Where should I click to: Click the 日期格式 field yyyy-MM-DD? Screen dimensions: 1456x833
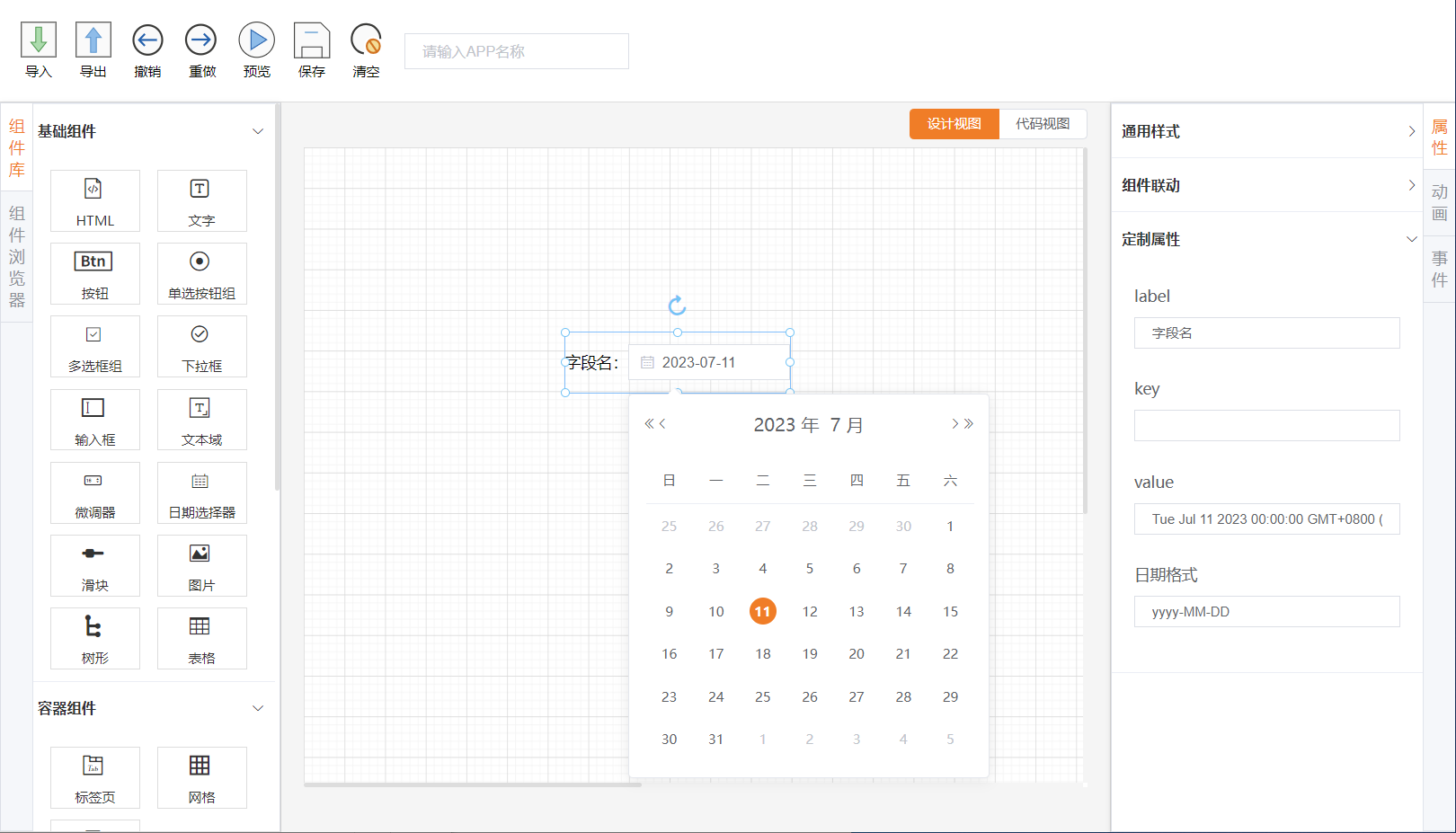[x=1267, y=611]
